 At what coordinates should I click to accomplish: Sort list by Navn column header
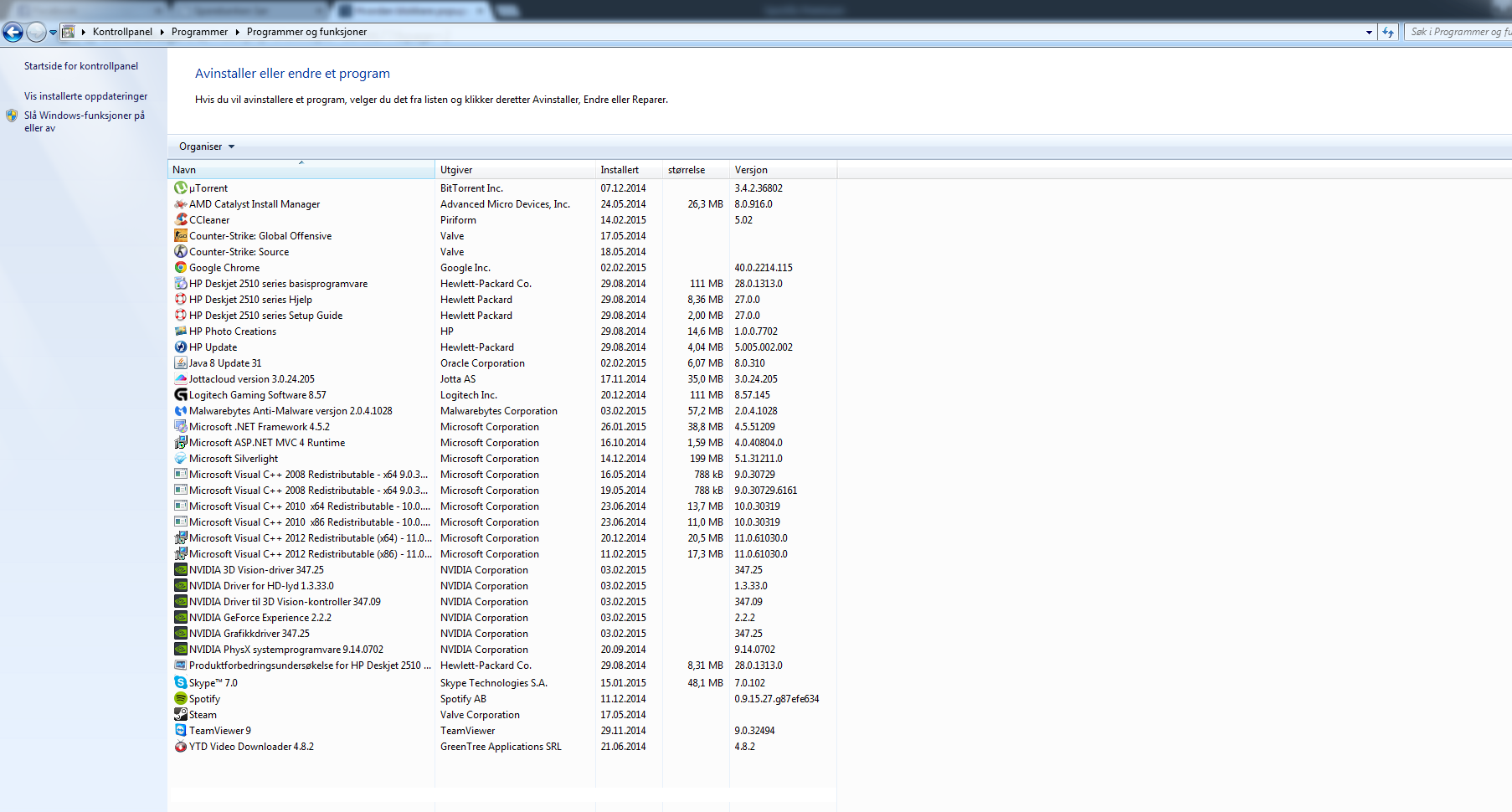tap(301, 169)
